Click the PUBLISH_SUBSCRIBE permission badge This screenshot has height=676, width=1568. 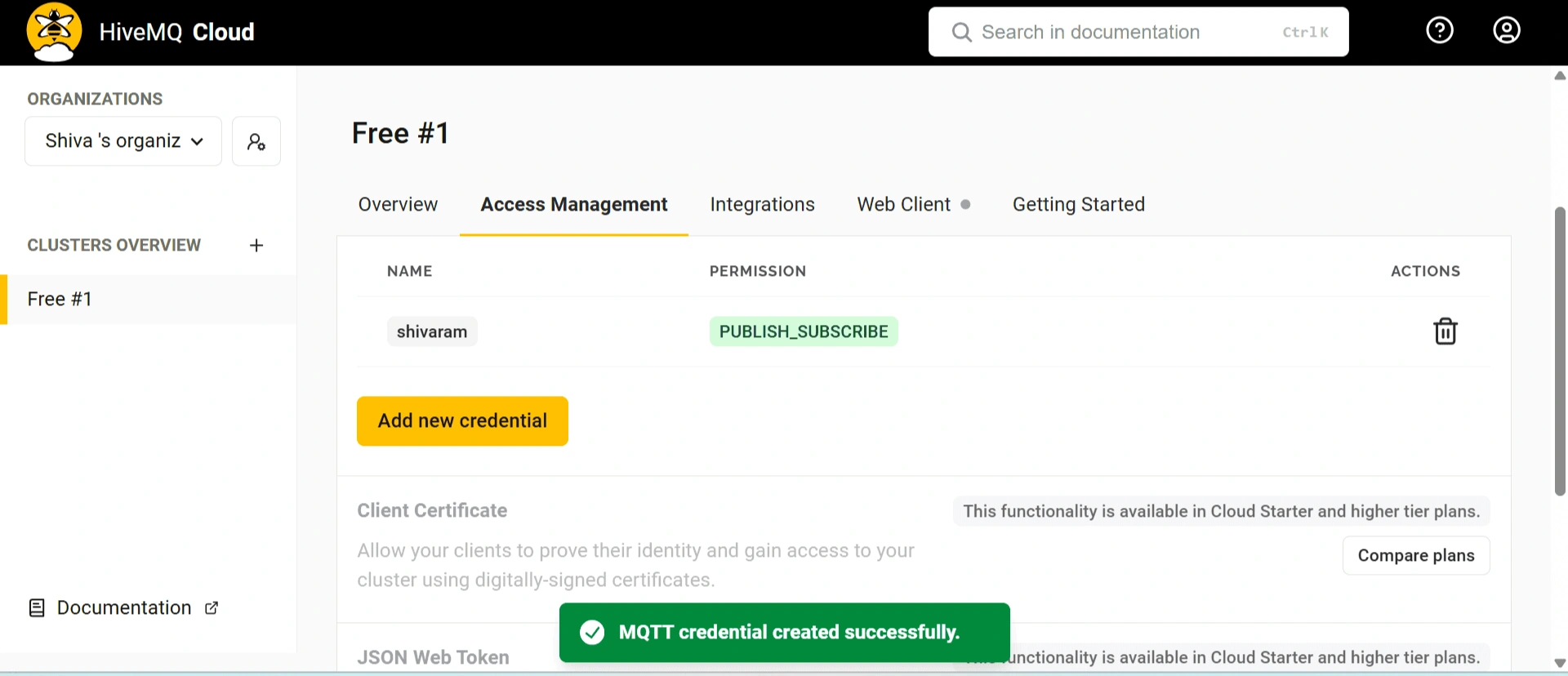(x=804, y=331)
